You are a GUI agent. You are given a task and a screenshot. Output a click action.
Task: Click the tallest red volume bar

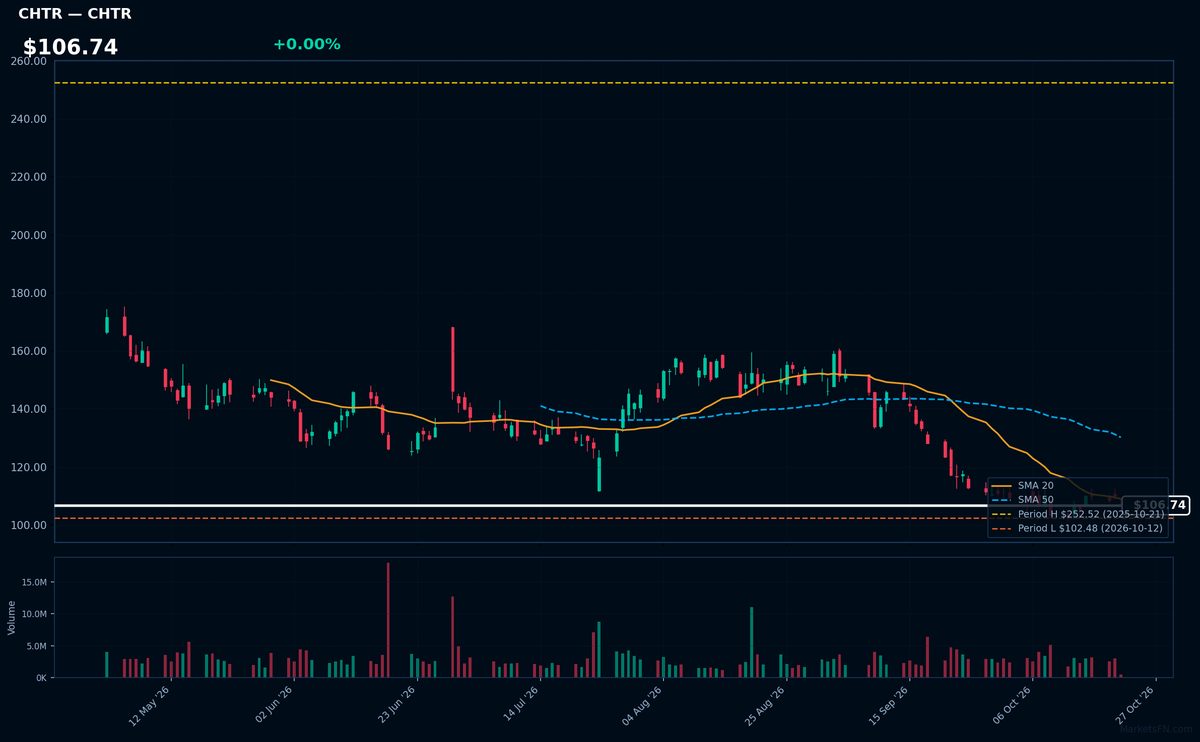pyautogui.click(x=388, y=620)
